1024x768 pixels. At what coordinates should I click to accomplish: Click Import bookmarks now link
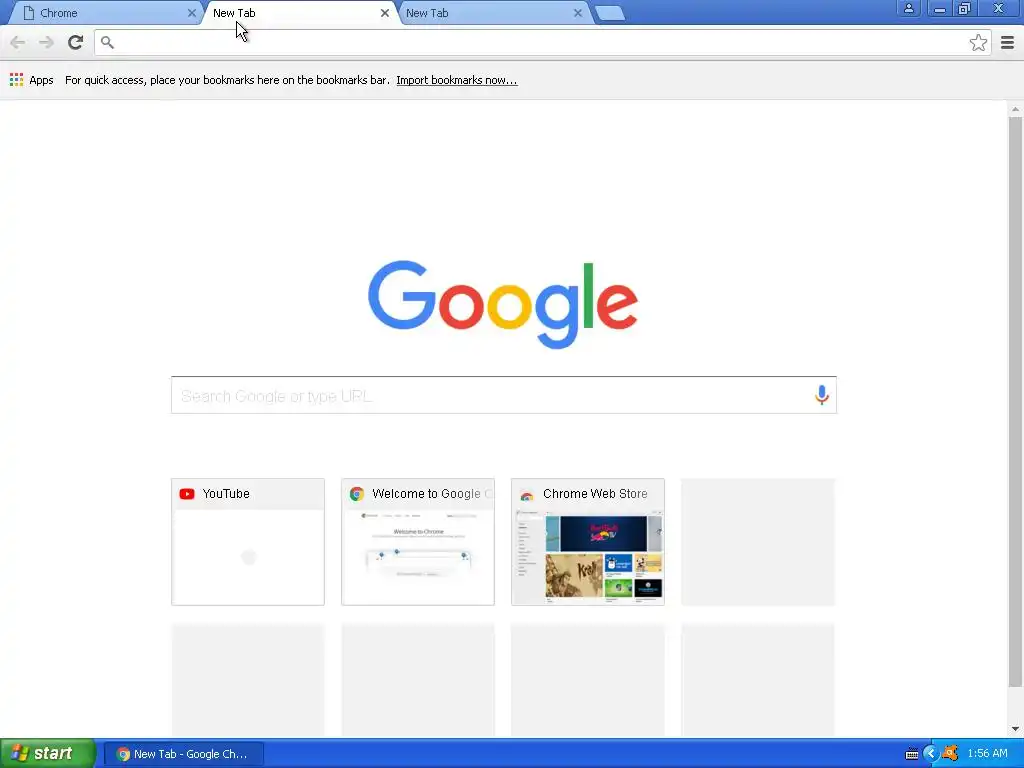point(456,80)
